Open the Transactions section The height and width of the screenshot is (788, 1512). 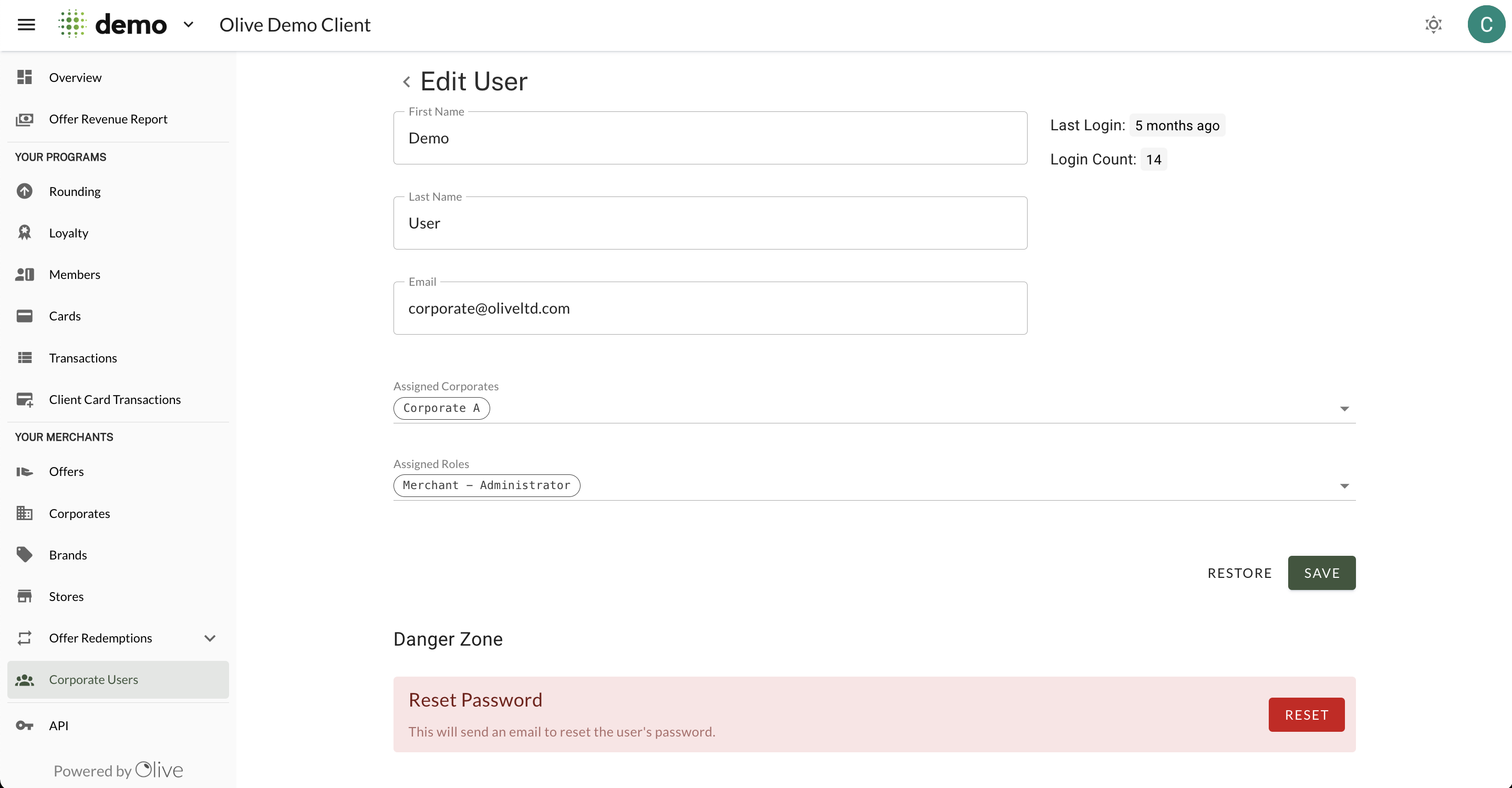[x=118, y=358]
